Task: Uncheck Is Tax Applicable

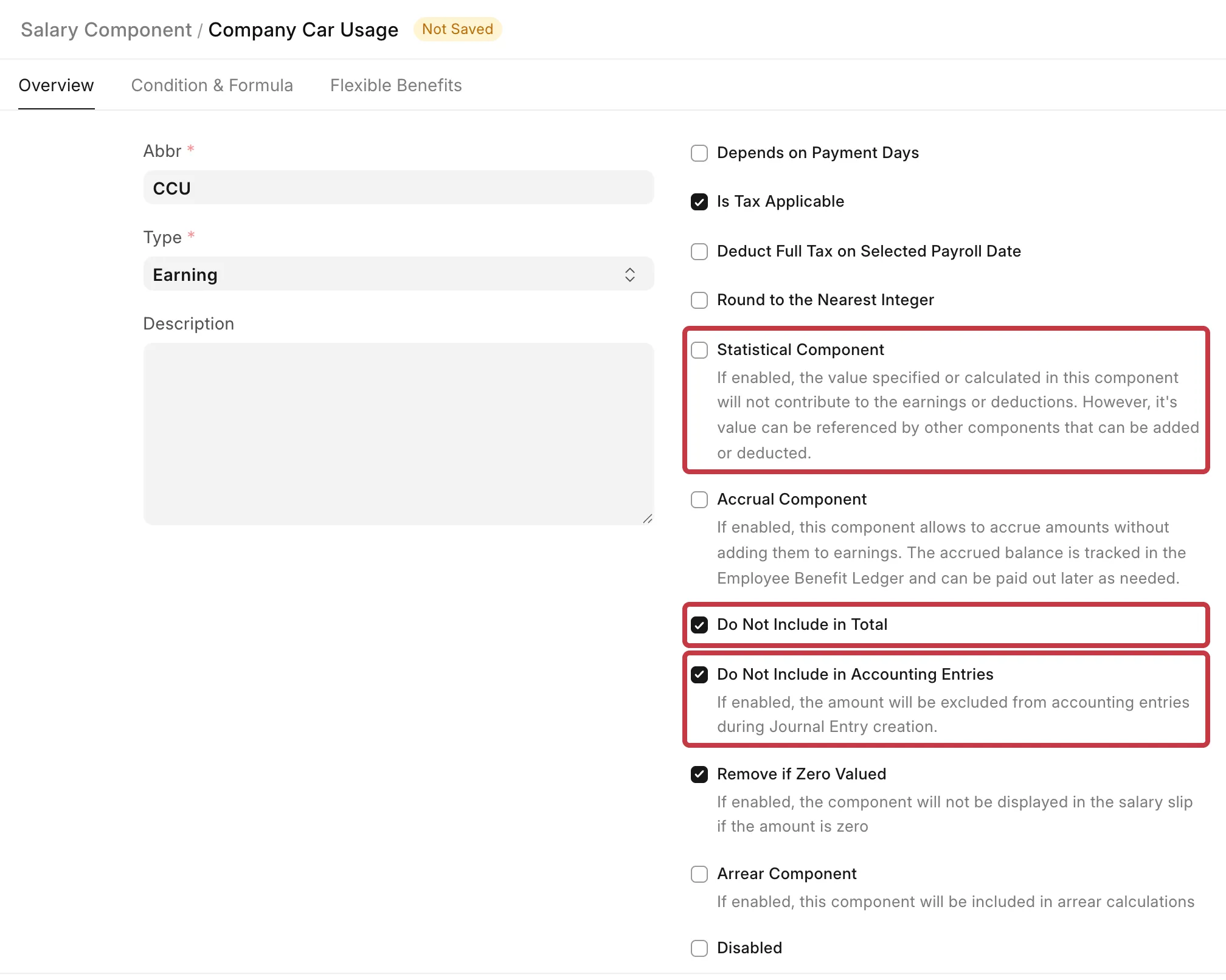Action: [699, 202]
